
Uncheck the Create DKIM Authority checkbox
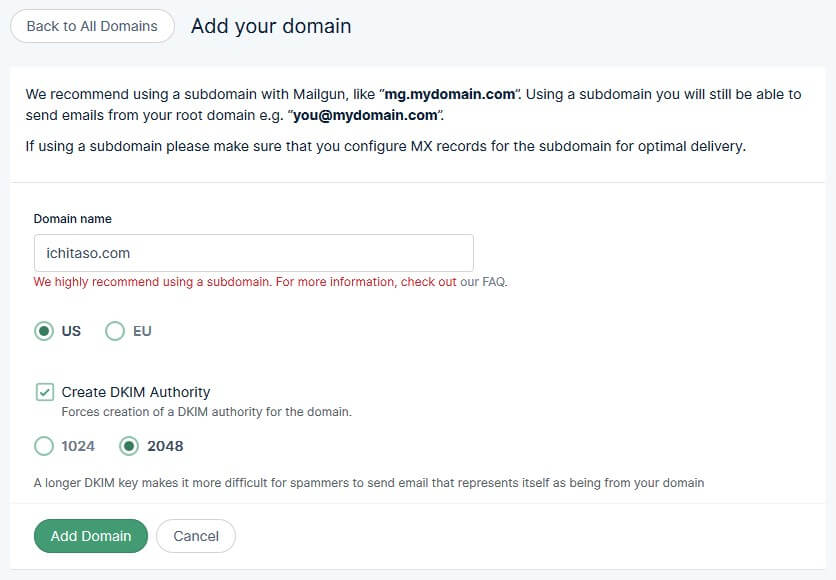(44, 392)
